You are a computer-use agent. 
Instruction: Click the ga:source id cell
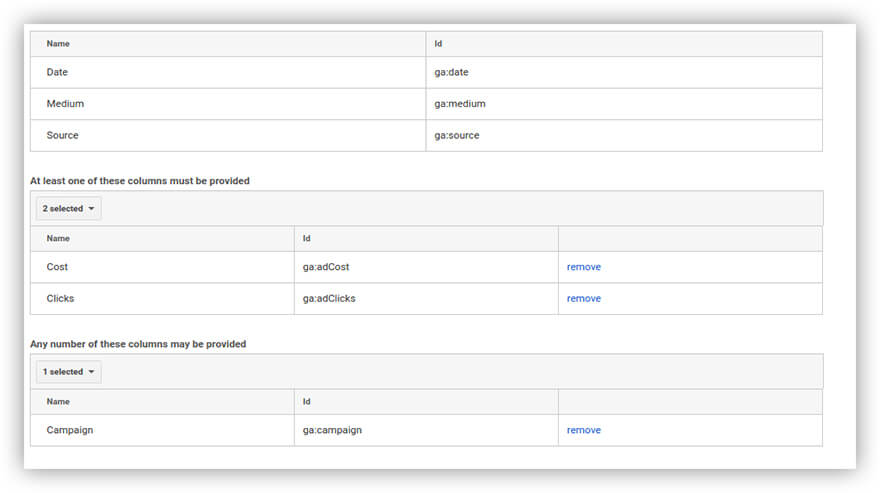tap(456, 135)
